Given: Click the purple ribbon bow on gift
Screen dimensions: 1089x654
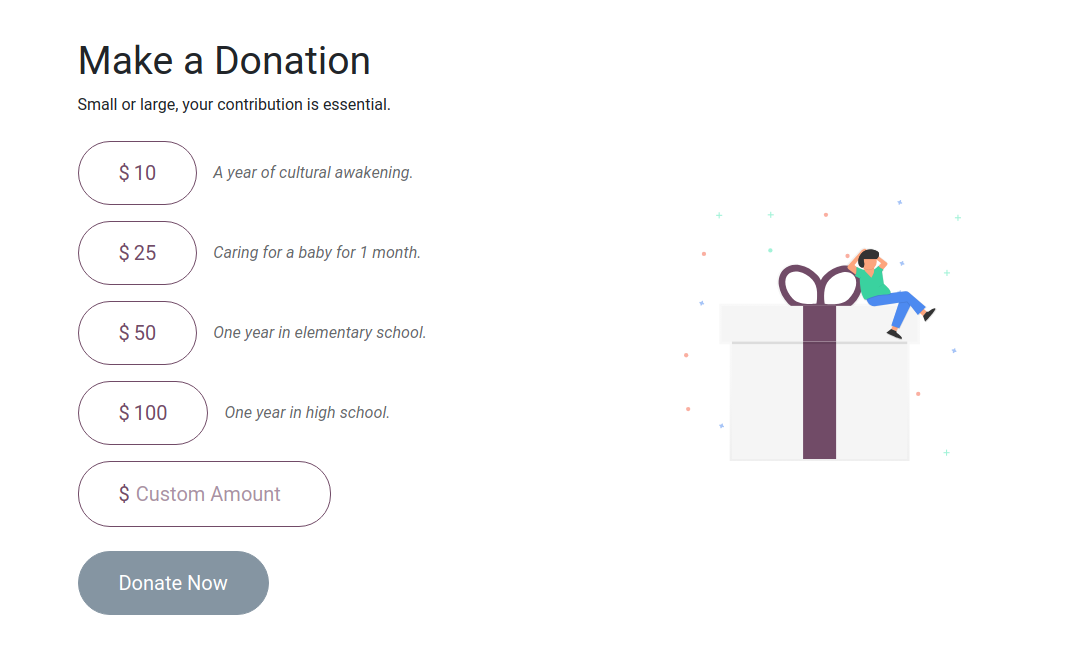Looking at the screenshot, I should point(820,285).
